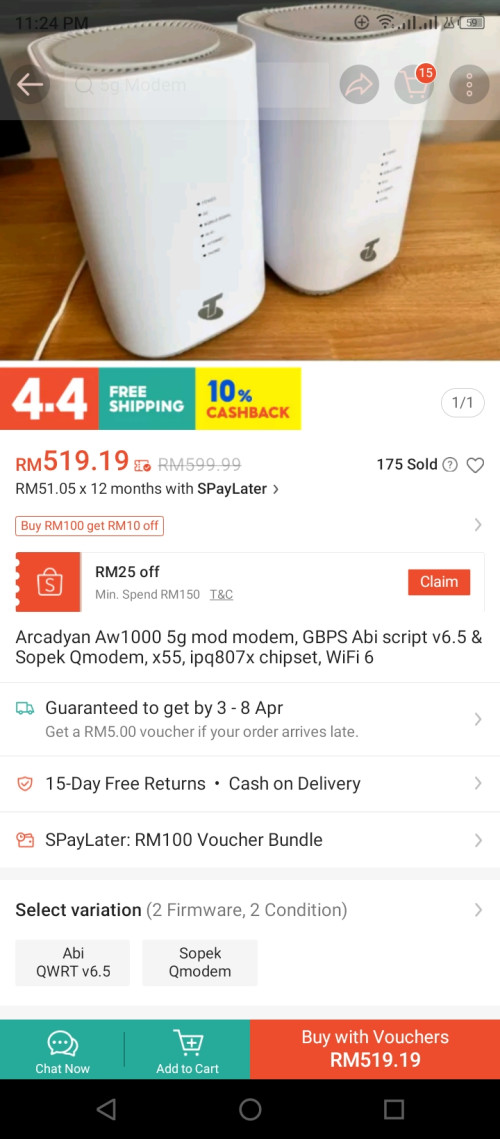This screenshot has width=500, height=1139.
Task: Tap the Android recent apps square
Action: pos(394,1109)
